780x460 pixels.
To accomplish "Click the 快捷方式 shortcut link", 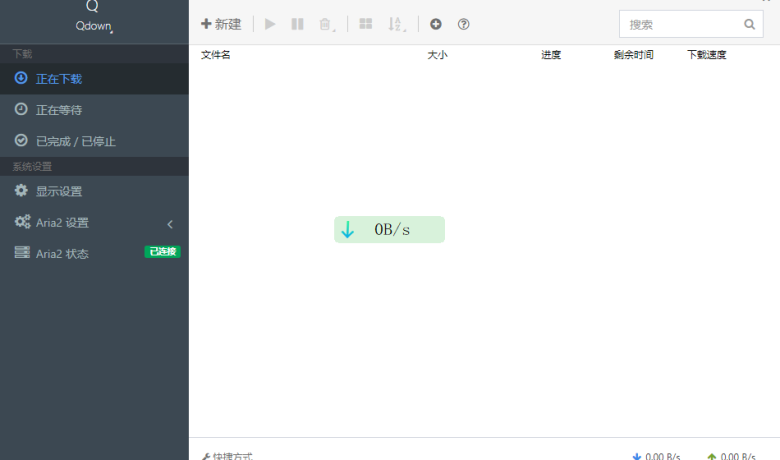I will tap(228, 456).
